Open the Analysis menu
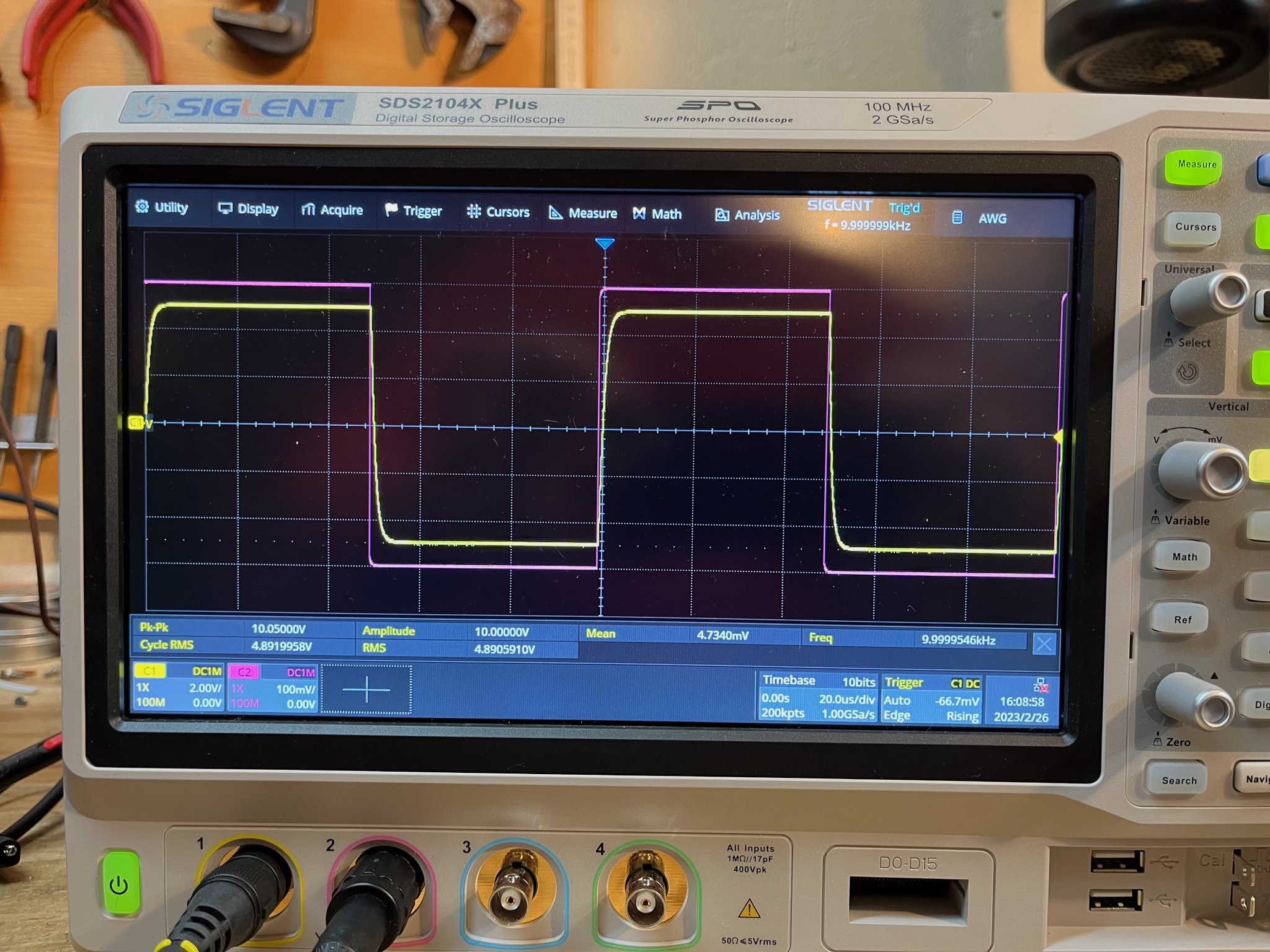Screen dimensions: 1270x952 pos(747,215)
